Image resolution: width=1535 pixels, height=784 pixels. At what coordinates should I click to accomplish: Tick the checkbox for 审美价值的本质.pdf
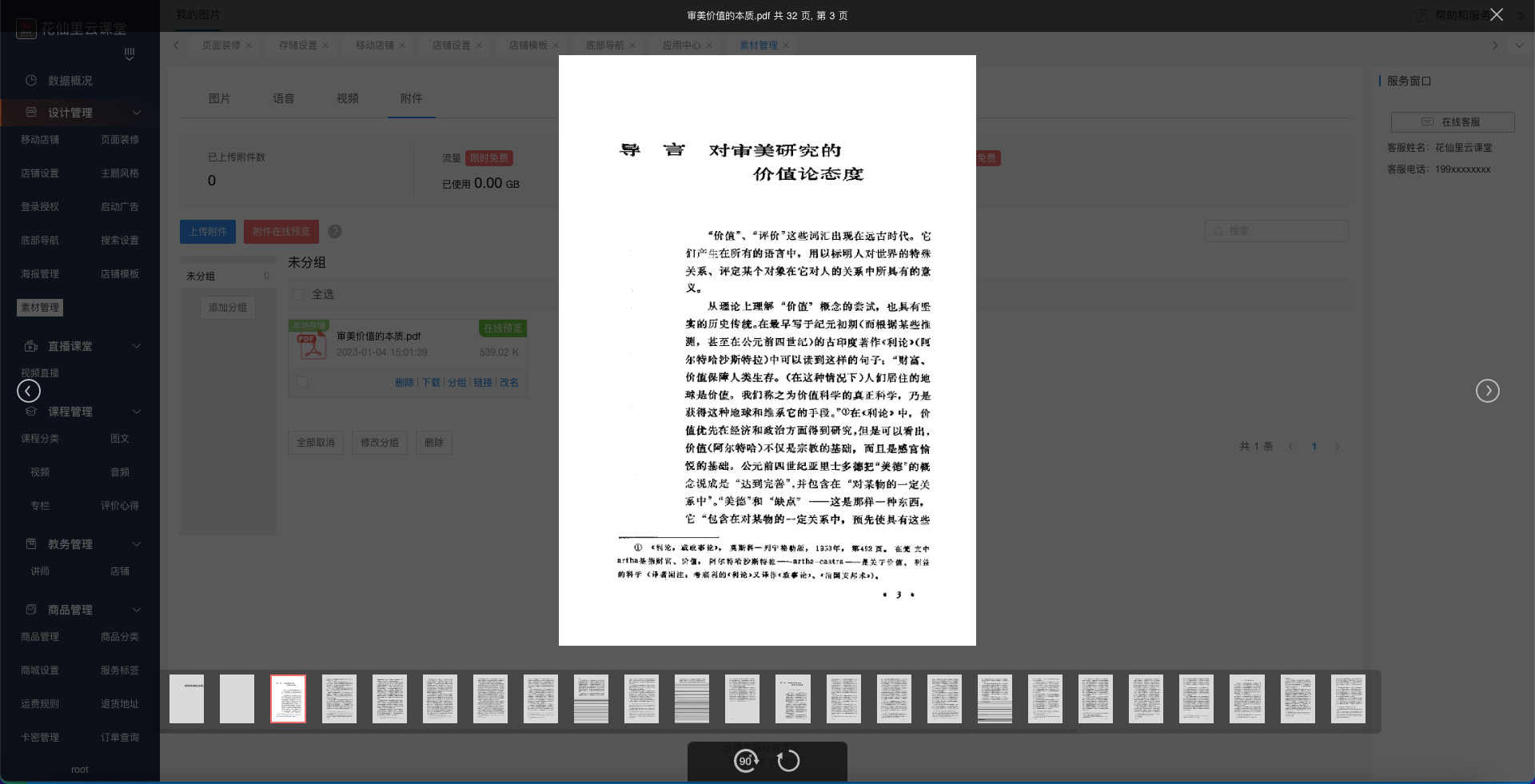[x=302, y=382]
